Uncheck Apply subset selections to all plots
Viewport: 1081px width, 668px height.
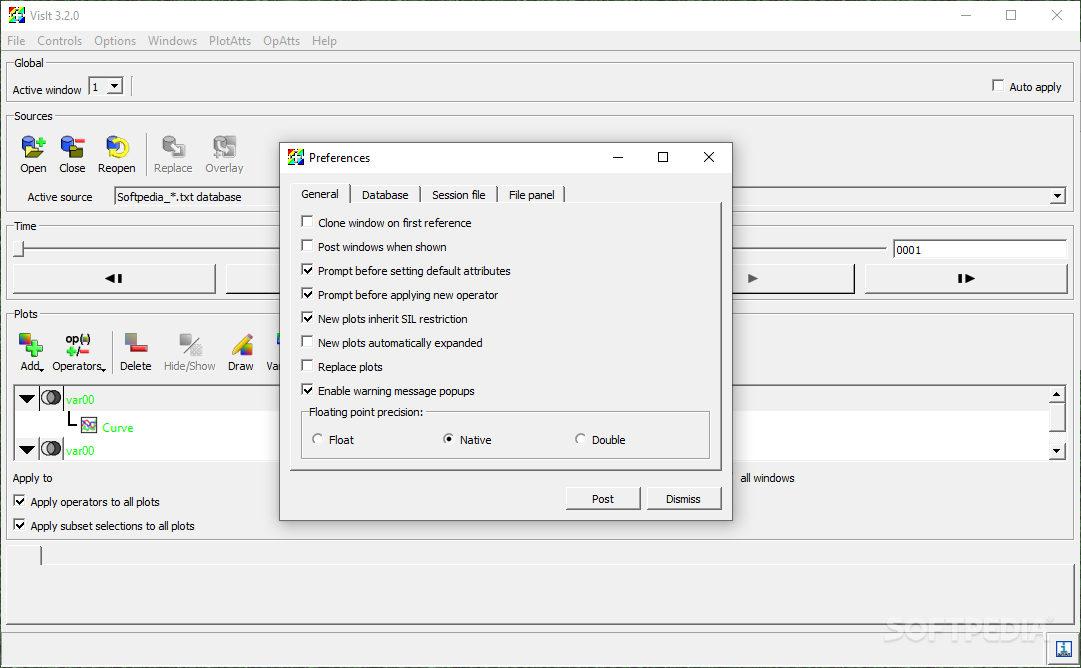(x=19, y=525)
